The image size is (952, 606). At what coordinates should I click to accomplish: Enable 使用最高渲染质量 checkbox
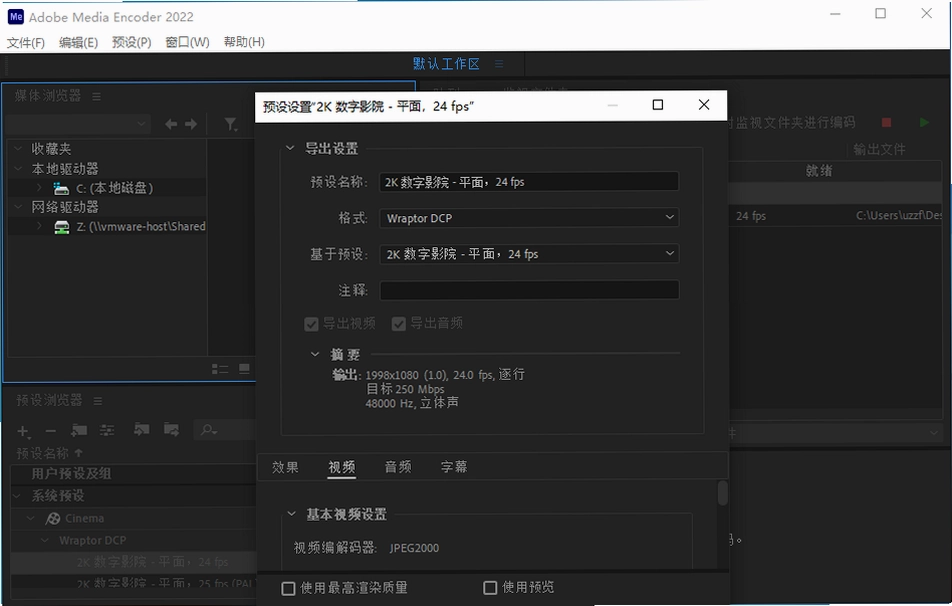(x=288, y=588)
